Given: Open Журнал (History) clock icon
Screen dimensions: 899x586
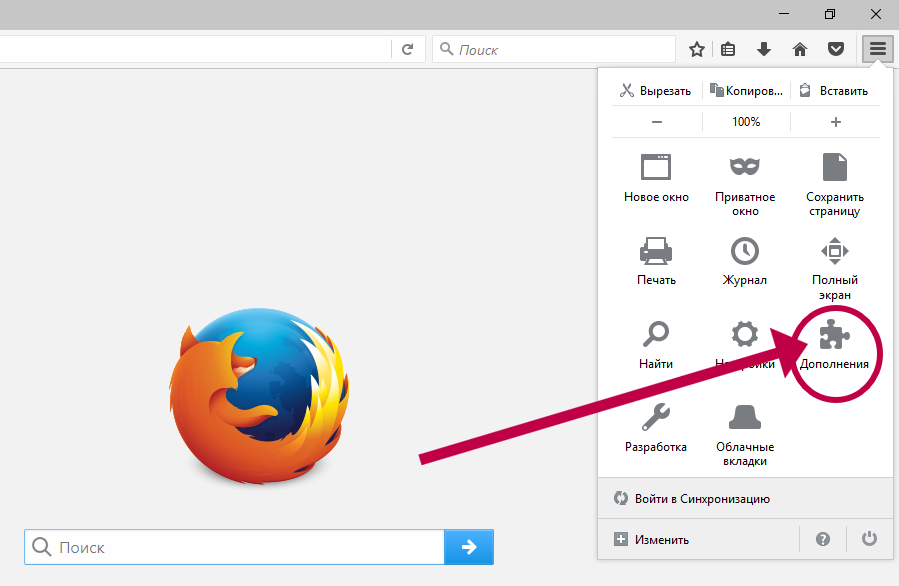Looking at the screenshot, I should [x=745, y=251].
